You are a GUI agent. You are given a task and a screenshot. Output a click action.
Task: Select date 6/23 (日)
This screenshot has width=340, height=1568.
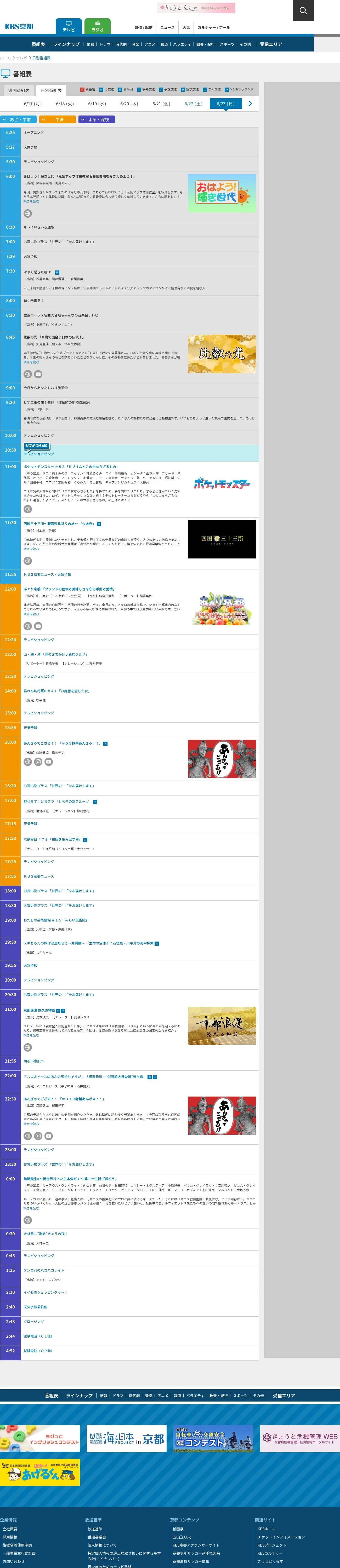[225, 103]
